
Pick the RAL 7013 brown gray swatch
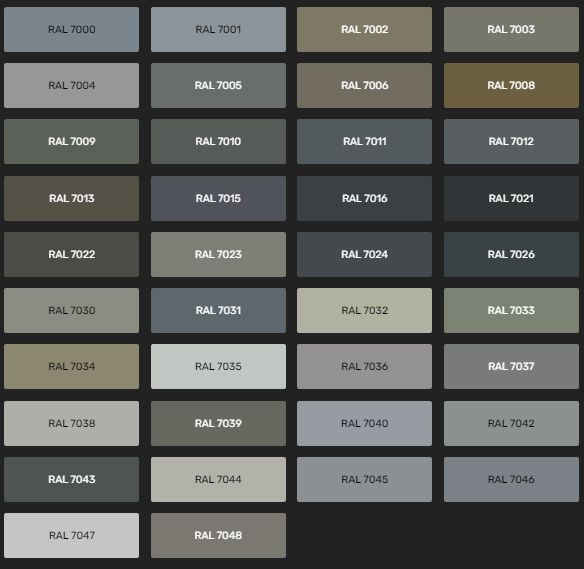click(x=72, y=198)
